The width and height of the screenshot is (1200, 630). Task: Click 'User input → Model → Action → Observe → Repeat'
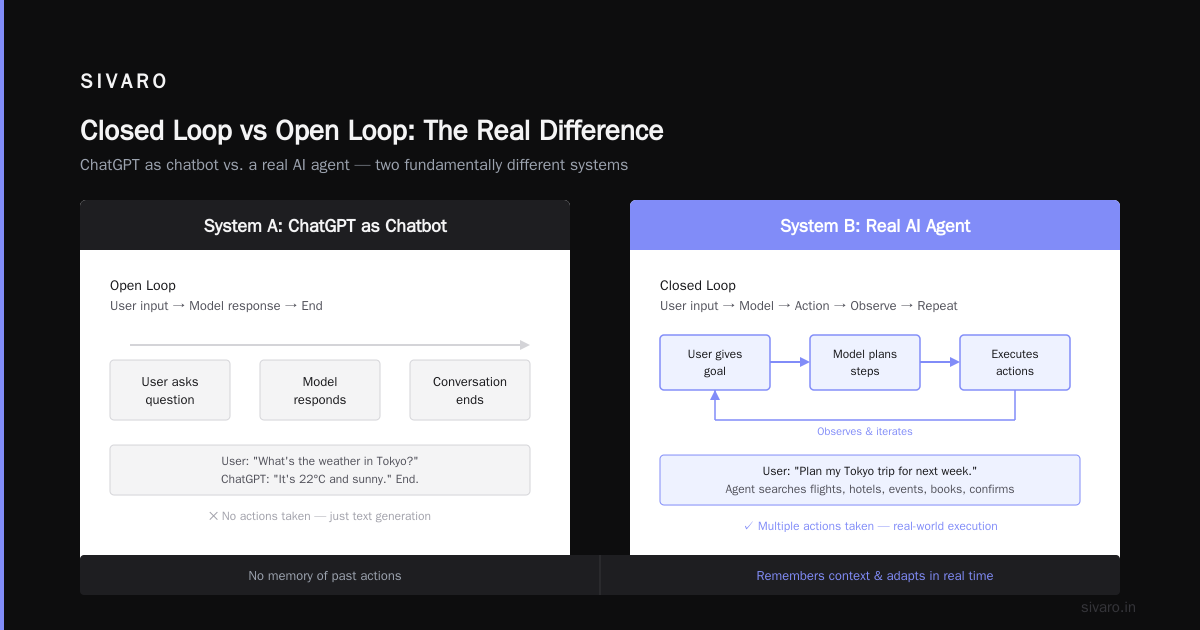click(x=809, y=305)
